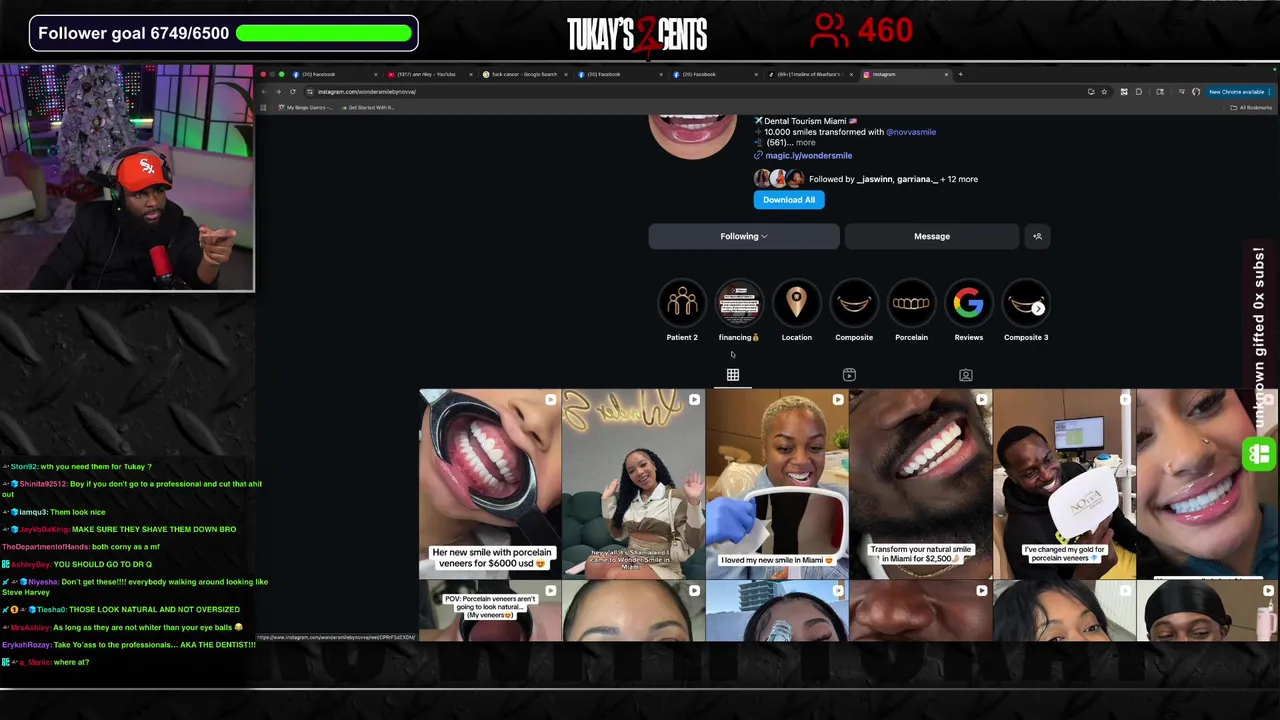
Task: View followers via 'Followed by _jaswinn' text
Action: (893, 179)
